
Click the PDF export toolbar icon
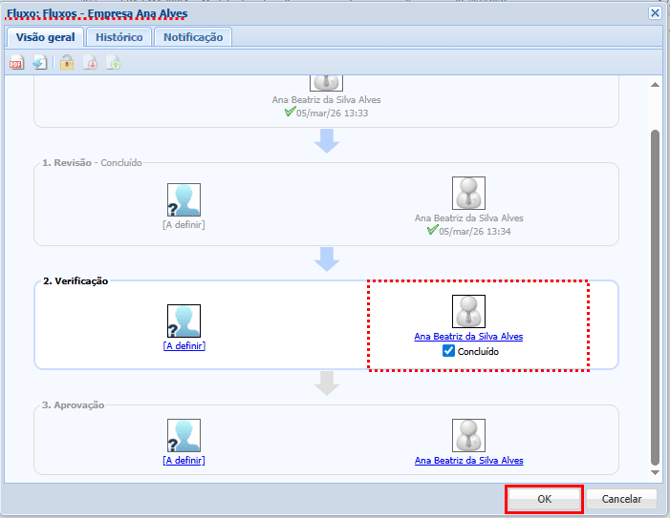coord(16,63)
